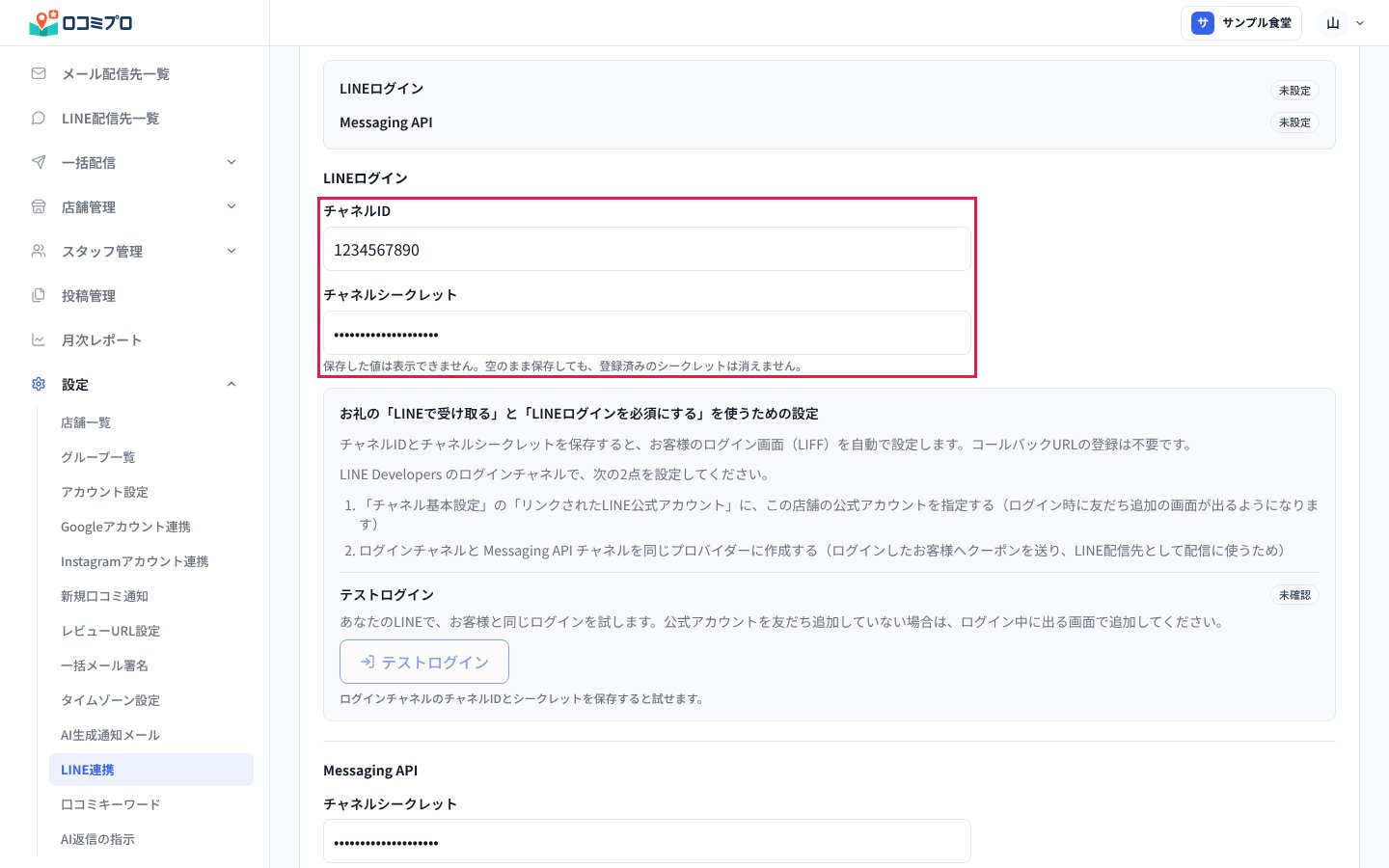Click the Messaging API チャネルシークレット field
1389x868 pixels.
[x=647, y=841]
